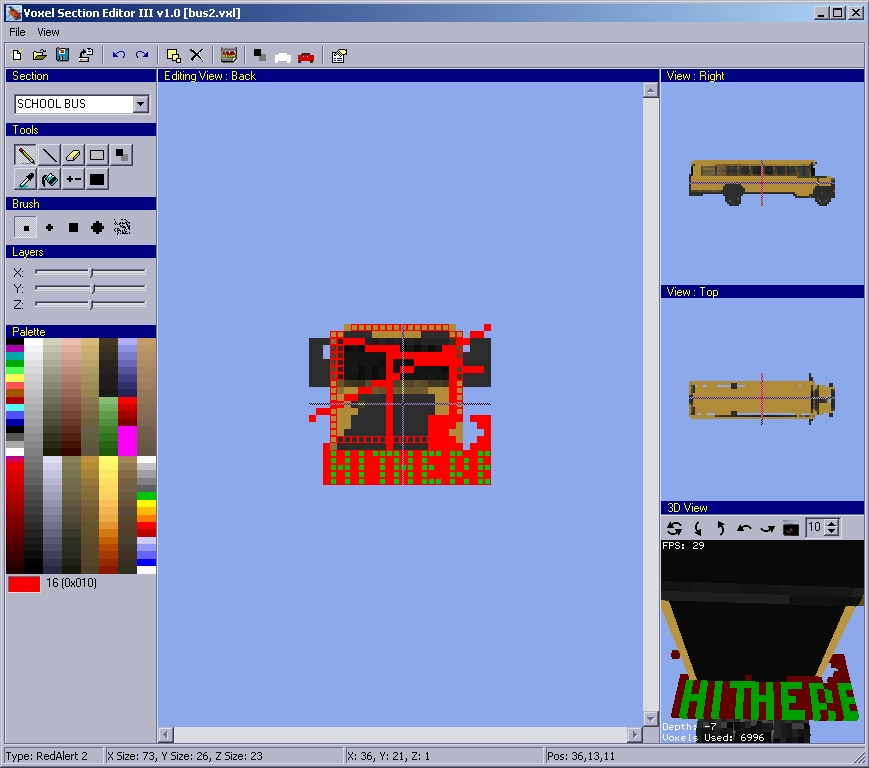Decrease the 3D View spin value
This screenshot has width=869, height=768.
click(833, 532)
